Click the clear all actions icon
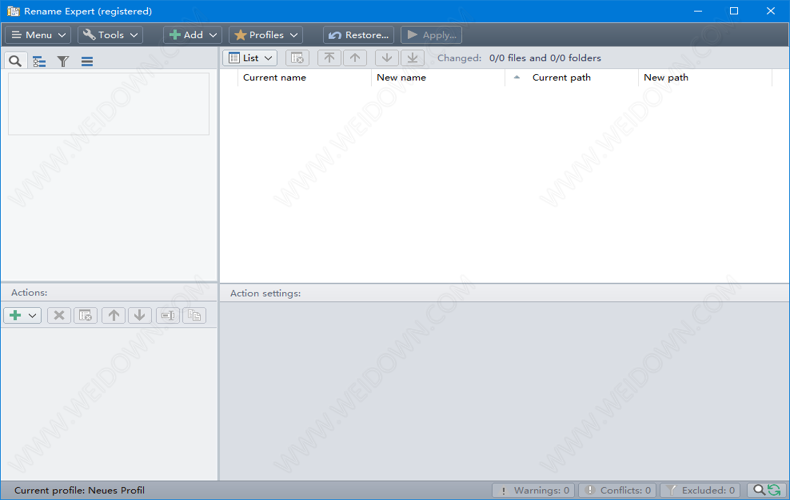790x500 pixels. [x=86, y=316]
